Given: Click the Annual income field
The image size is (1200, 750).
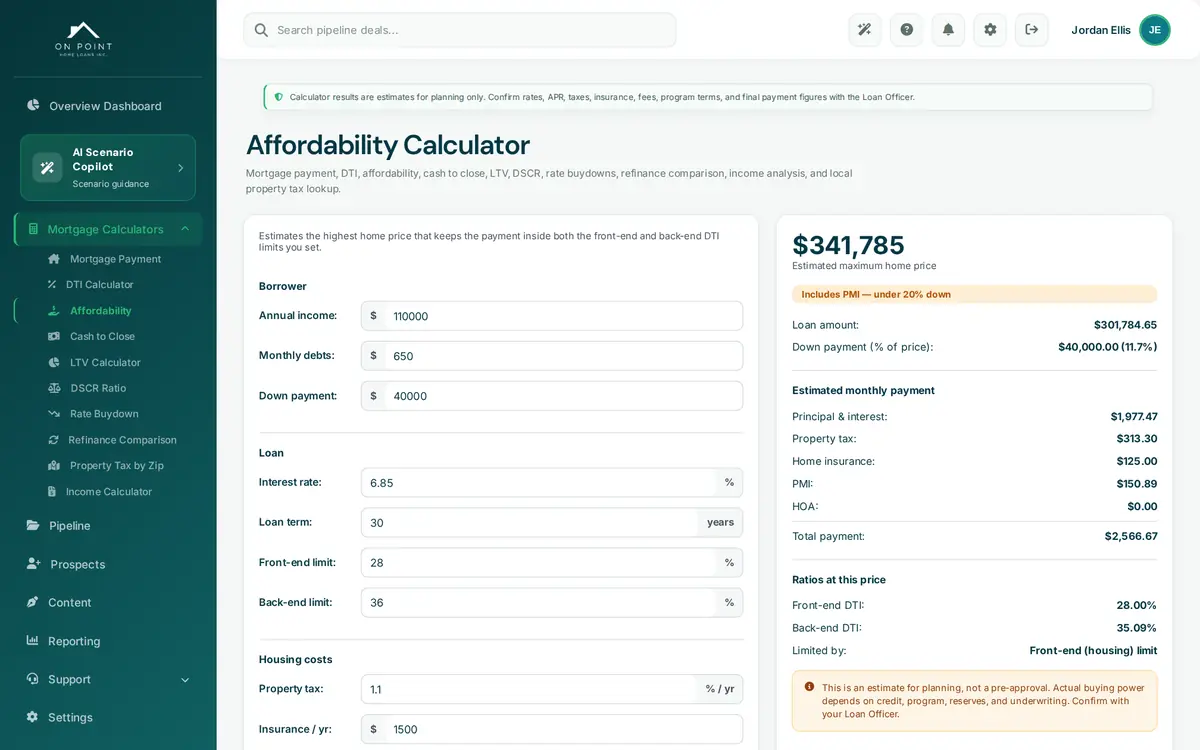Looking at the screenshot, I should click(552, 316).
